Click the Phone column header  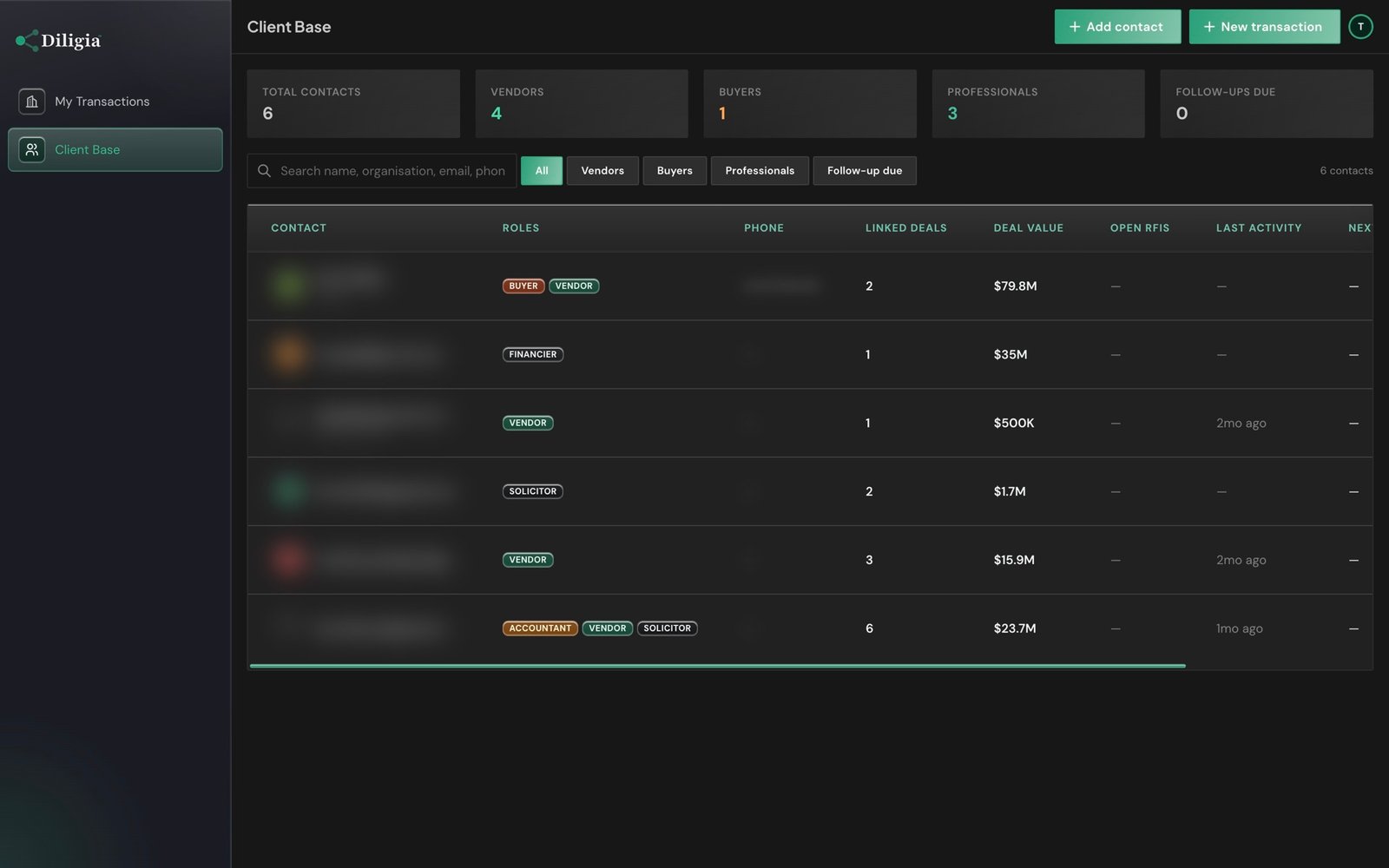pyautogui.click(x=764, y=228)
